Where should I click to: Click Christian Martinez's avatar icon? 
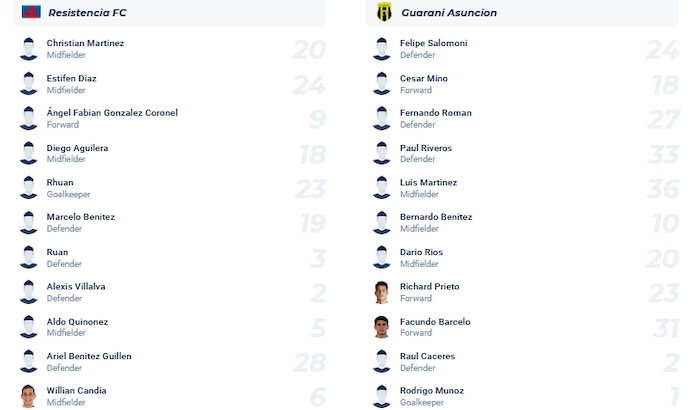click(x=28, y=49)
